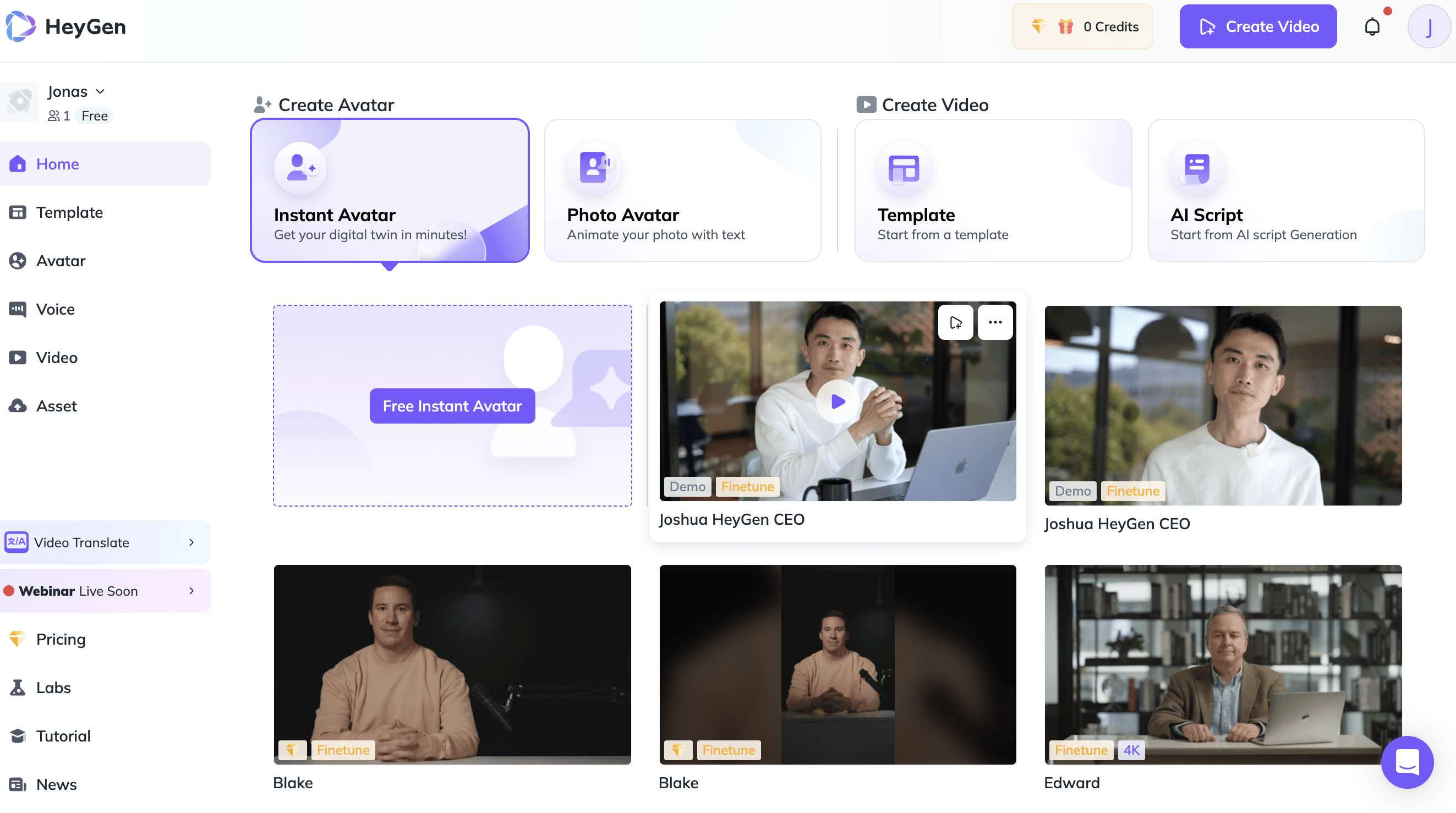Image resolution: width=1456 pixels, height=813 pixels.
Task: Click the HeyGen logo icon
Action: 20,26
